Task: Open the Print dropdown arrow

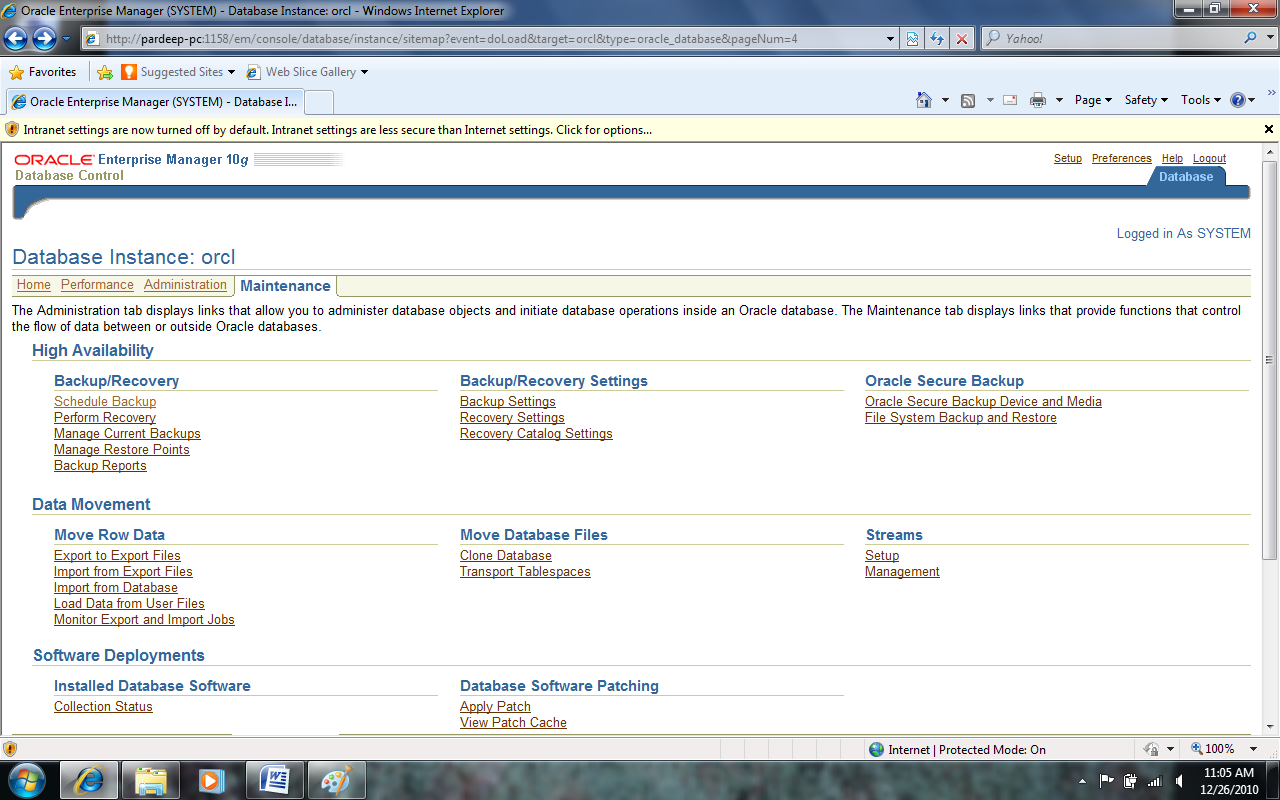Action: coord(1059,100)
